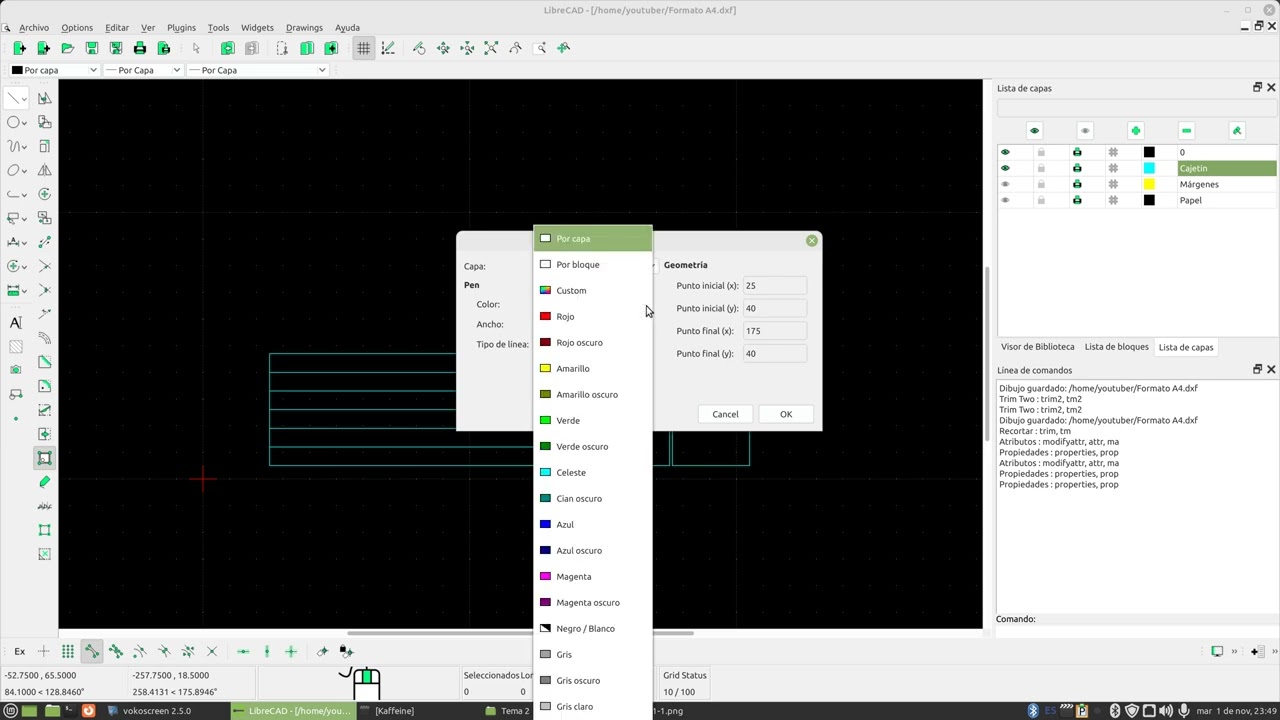
Task: Click the Free snap crosshair icon
Action: [43, 652]
